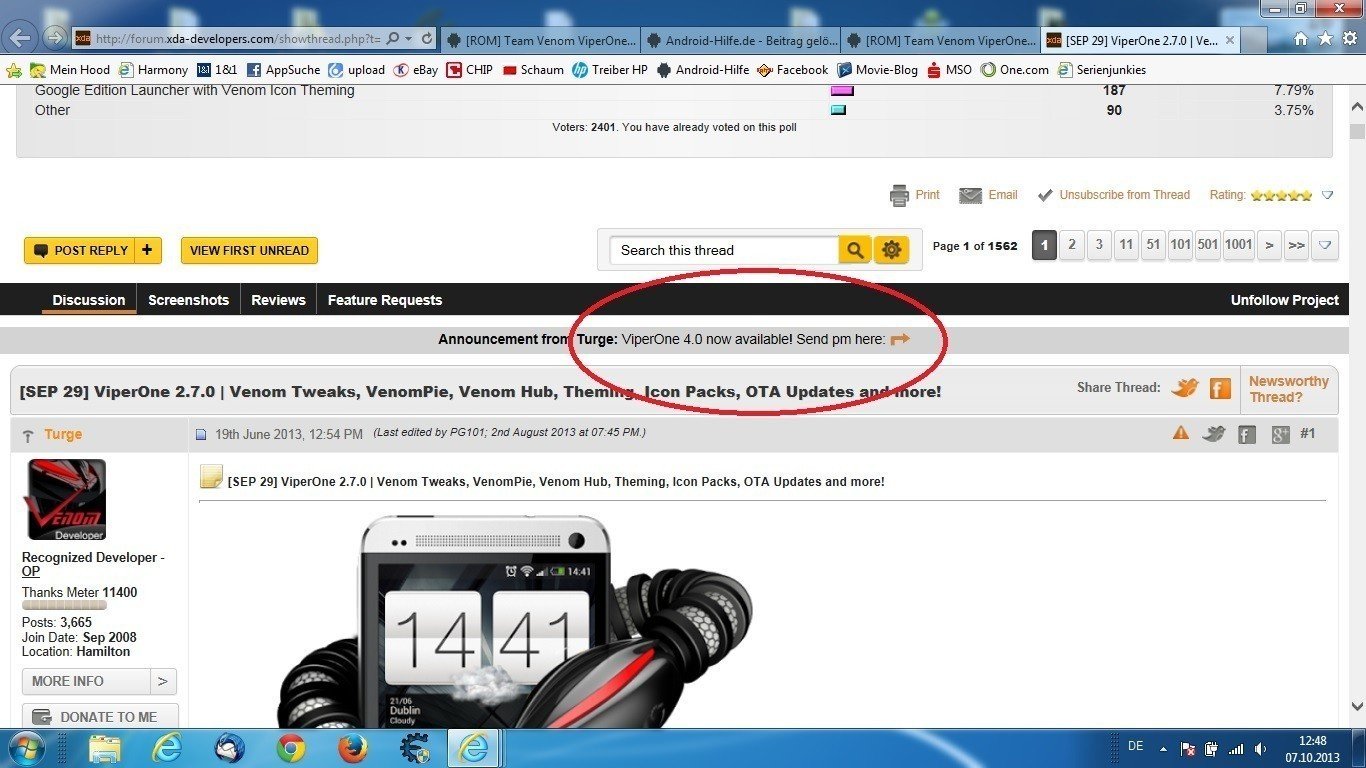Click the Windows Start button
Screen dimensions: 1366x768
tap(27, 748)
